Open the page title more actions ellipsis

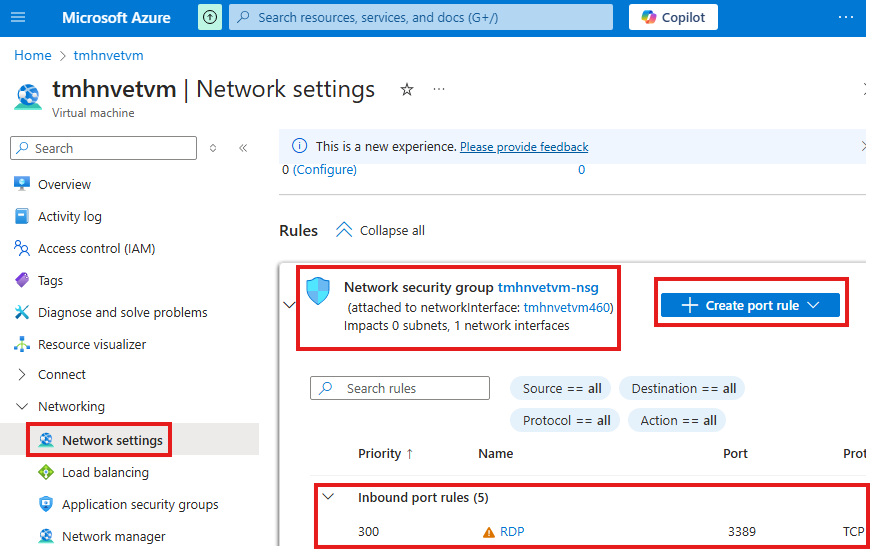tap(439, 89)
